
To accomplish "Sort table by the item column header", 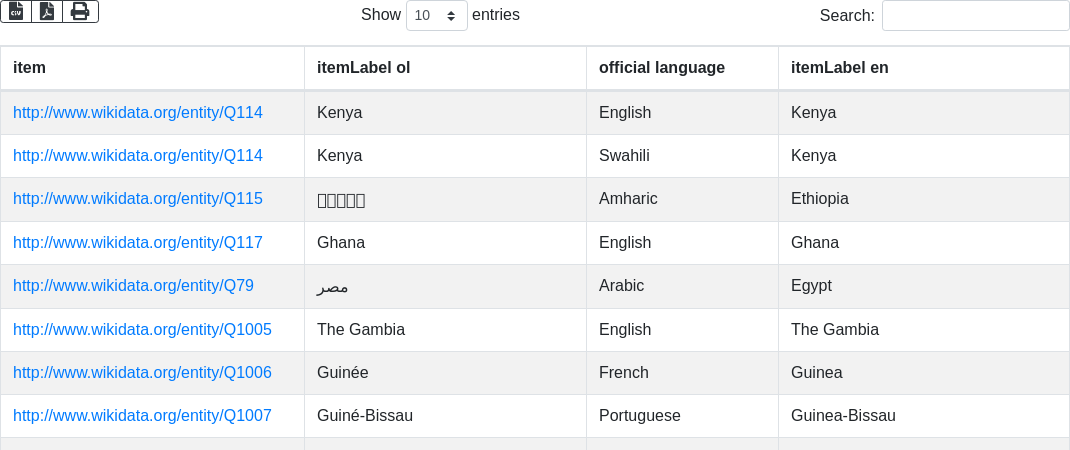I will click(x=29, y=68).
